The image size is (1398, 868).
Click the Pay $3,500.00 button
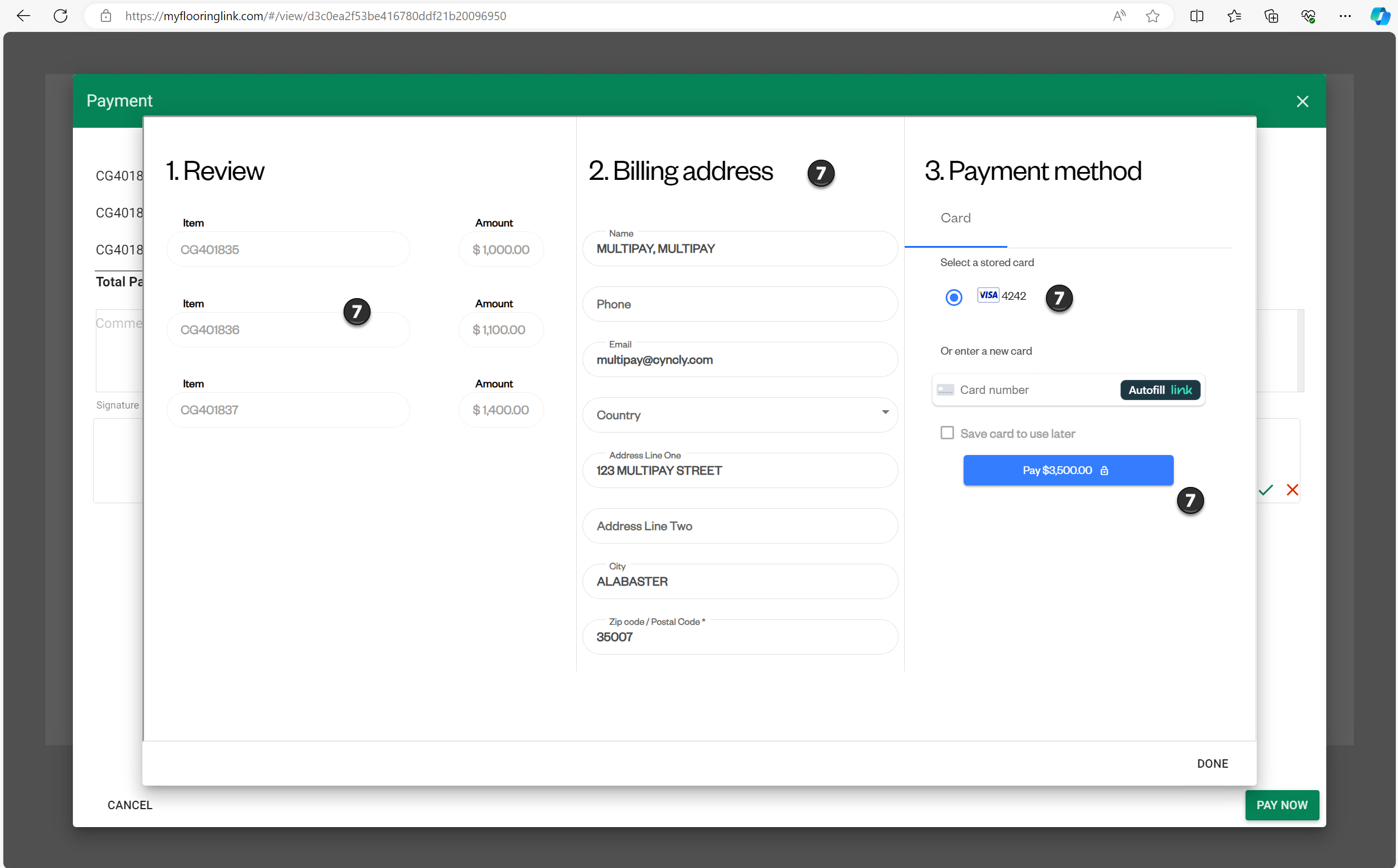[1068, 470]
